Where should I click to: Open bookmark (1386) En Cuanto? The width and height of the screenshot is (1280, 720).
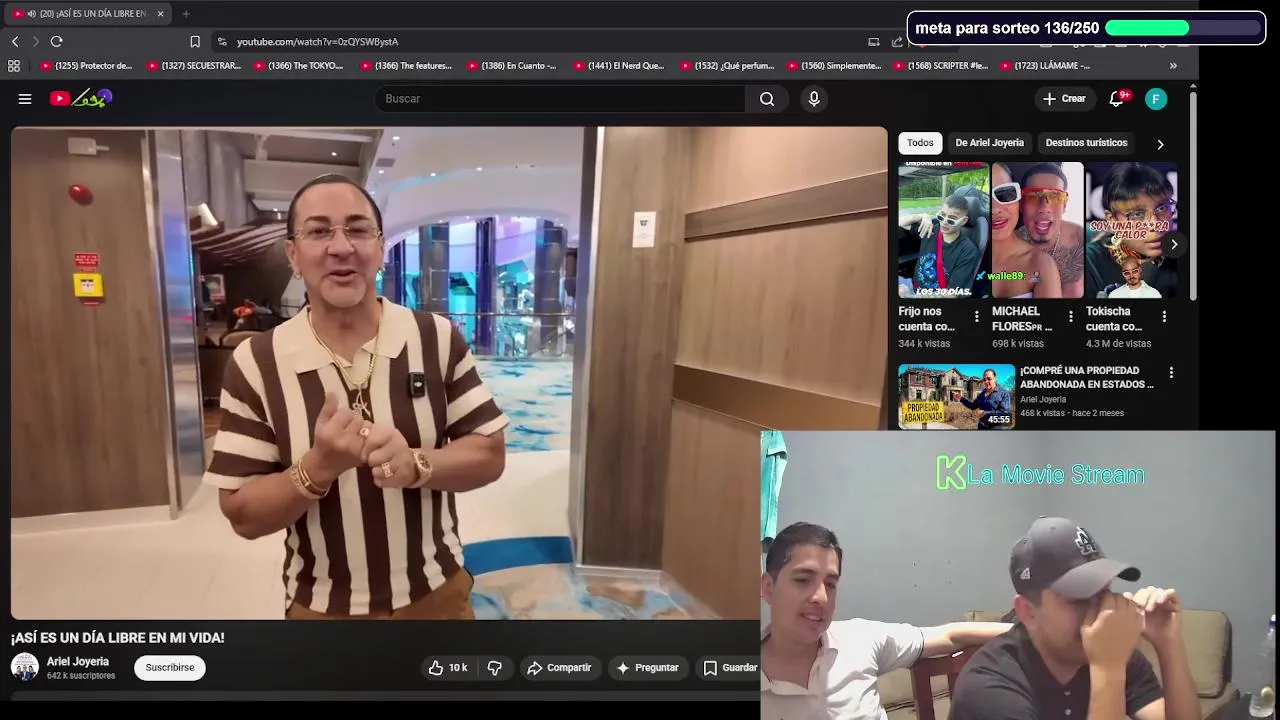tap(511, 66)
